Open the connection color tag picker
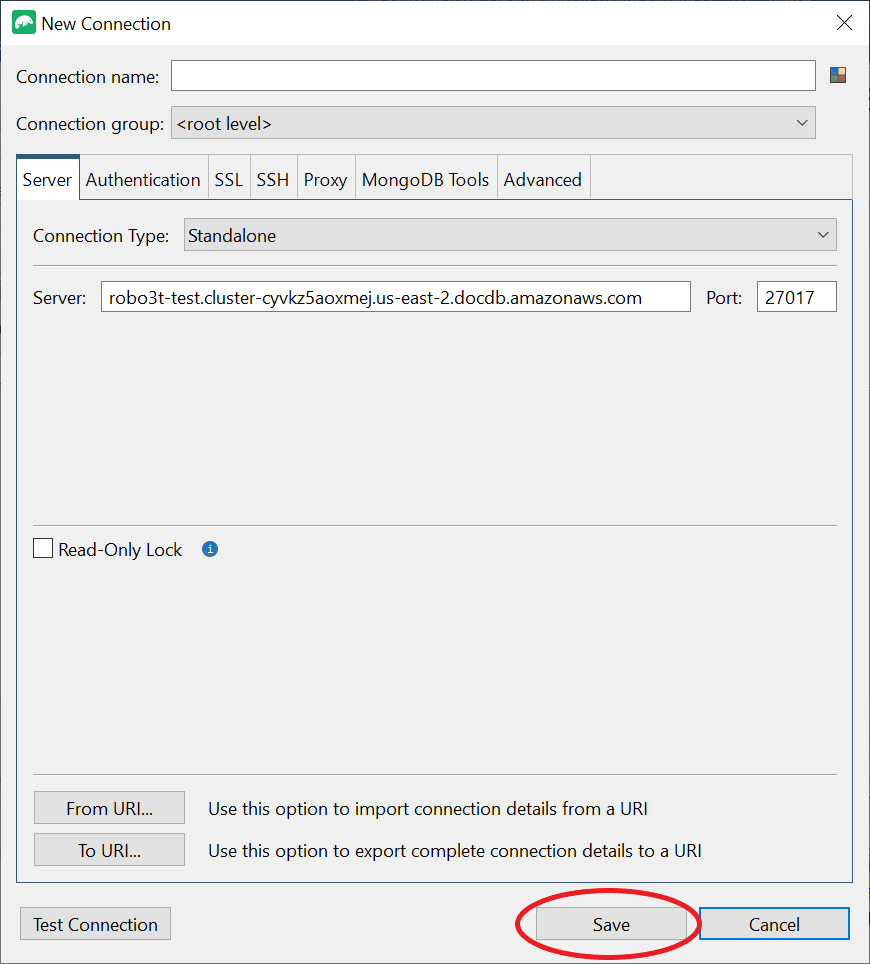Image resolution: width=870 pixels, height=964 pixels. tap(837, 74)
